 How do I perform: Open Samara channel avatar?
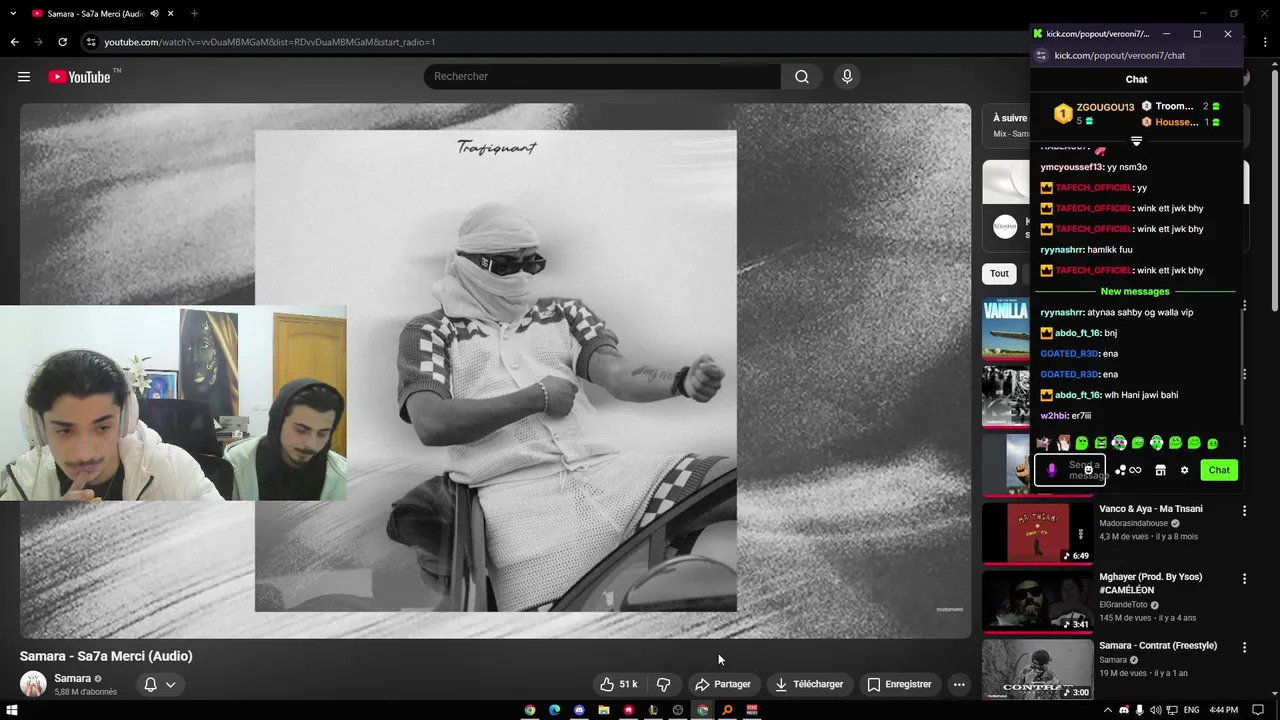coord(33,684)
